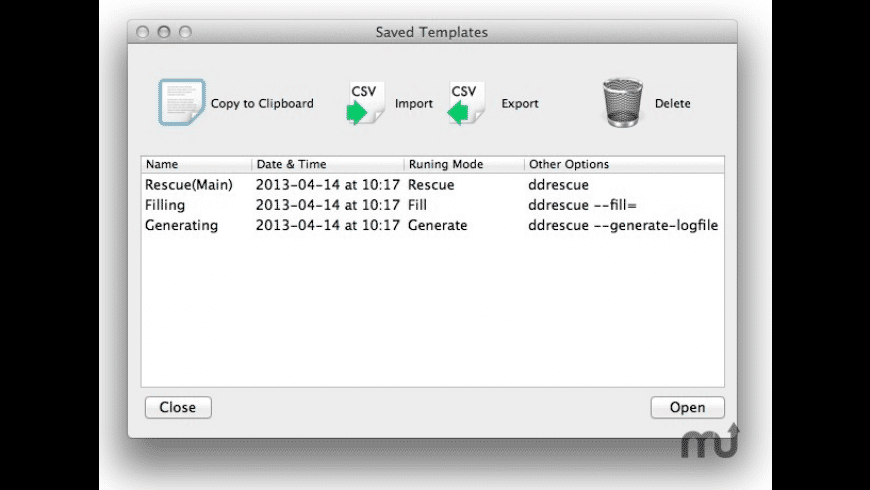Click the window minimize traffic-light button
The image size is (870, 490).
[x=164, y=32]
